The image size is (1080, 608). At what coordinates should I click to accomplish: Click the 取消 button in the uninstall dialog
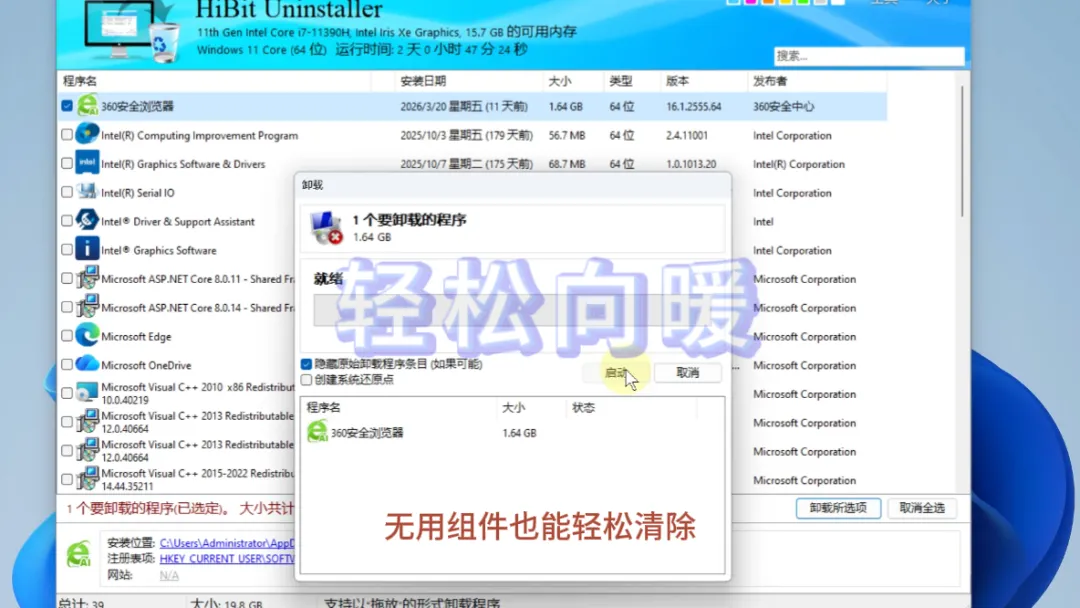687,373
